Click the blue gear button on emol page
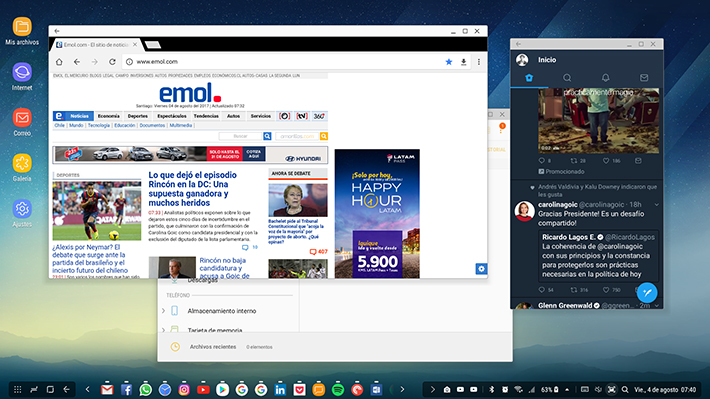 [481, 269]
